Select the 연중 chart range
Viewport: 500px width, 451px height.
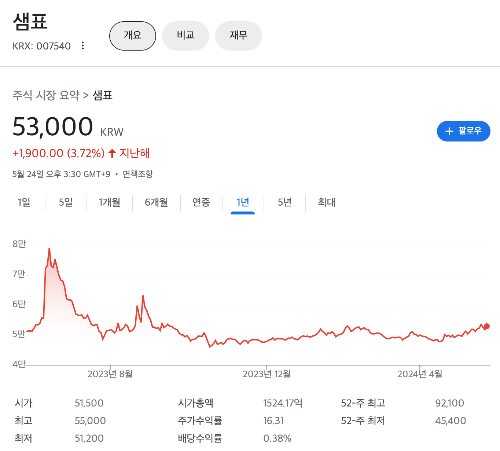pos(201,202)
